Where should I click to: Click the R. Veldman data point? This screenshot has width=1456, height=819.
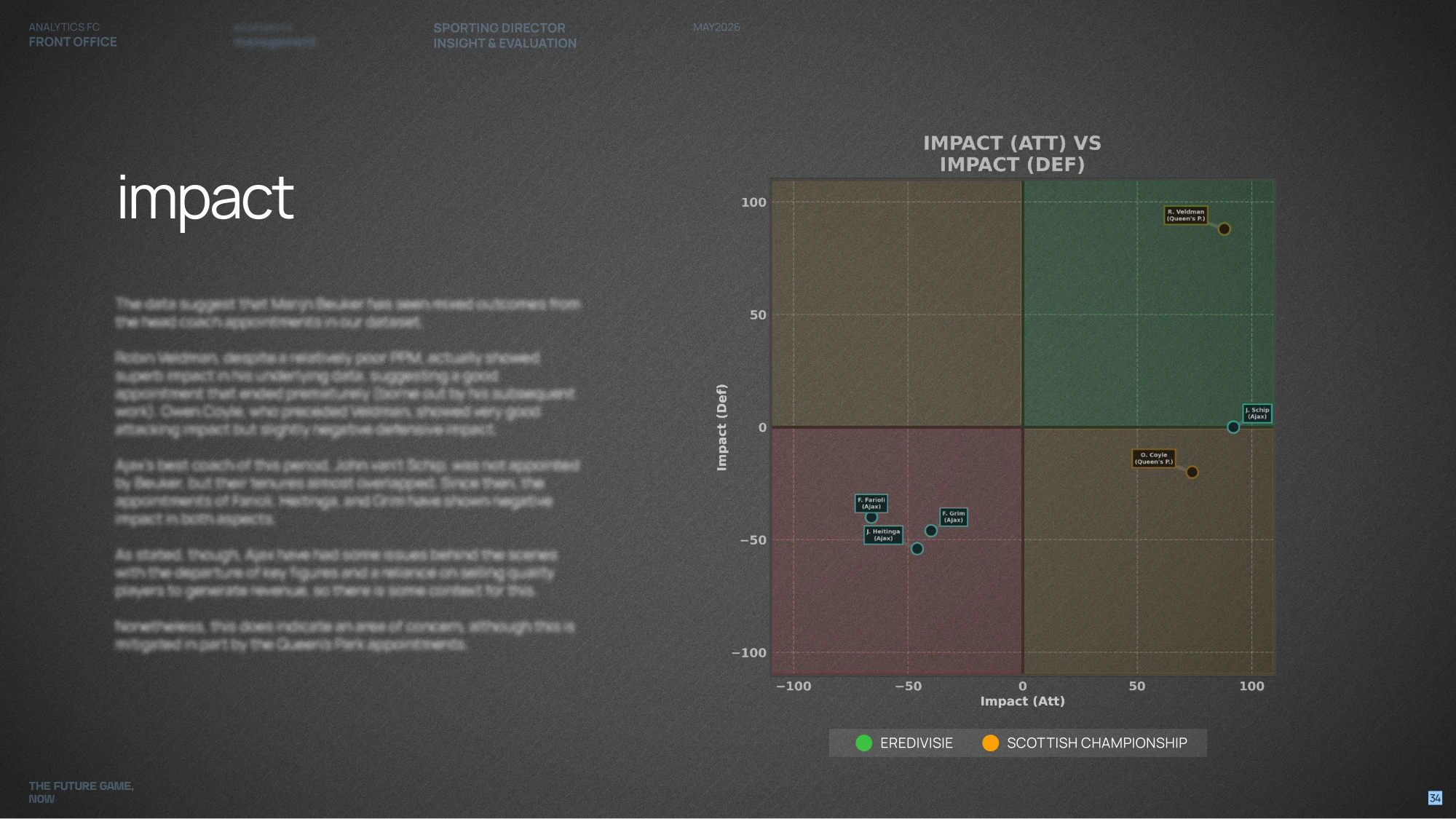[x=1224, y=229]
